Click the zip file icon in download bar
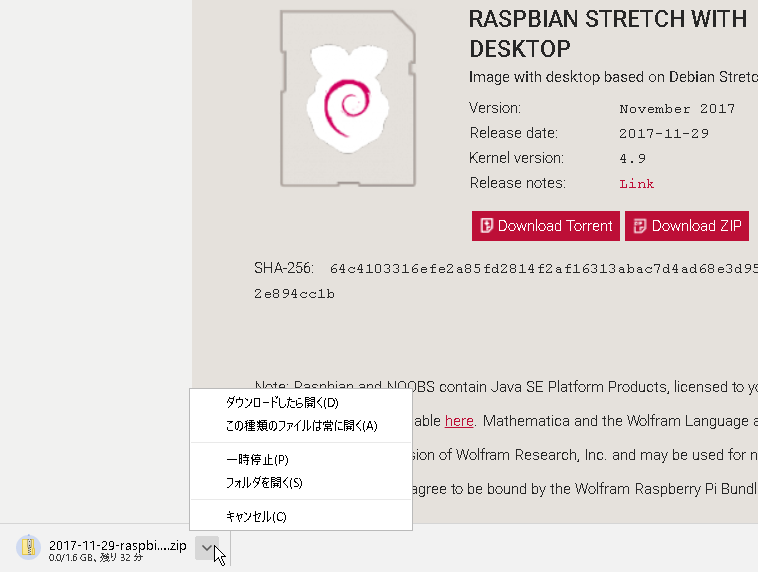The height and width of the screenshot is (572, 758). click(29, 547)
